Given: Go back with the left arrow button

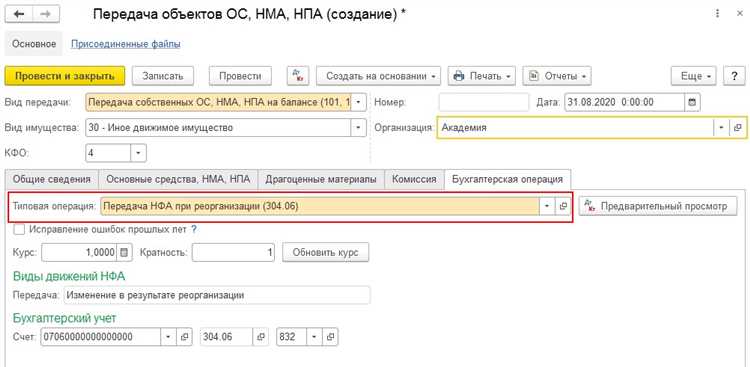Looking at the screenshot, I should pyautogui.click(x=20, y=14).
